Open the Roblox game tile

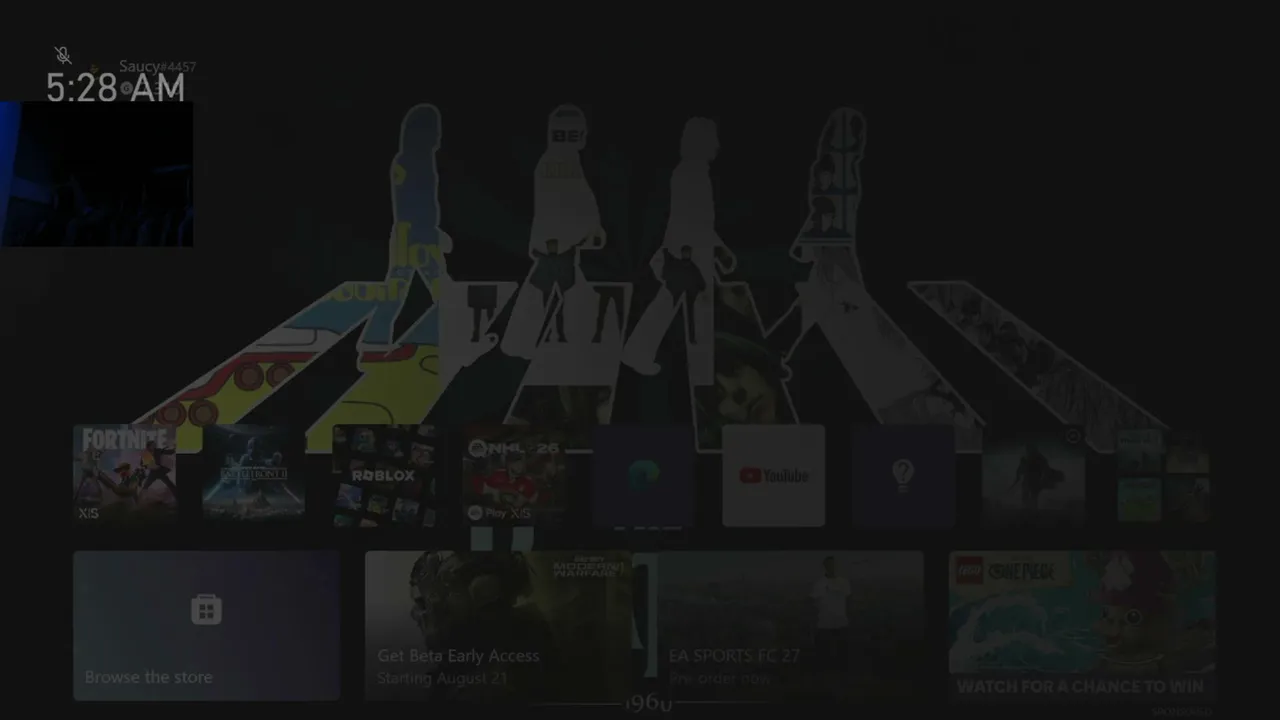(x=384, y=475)
